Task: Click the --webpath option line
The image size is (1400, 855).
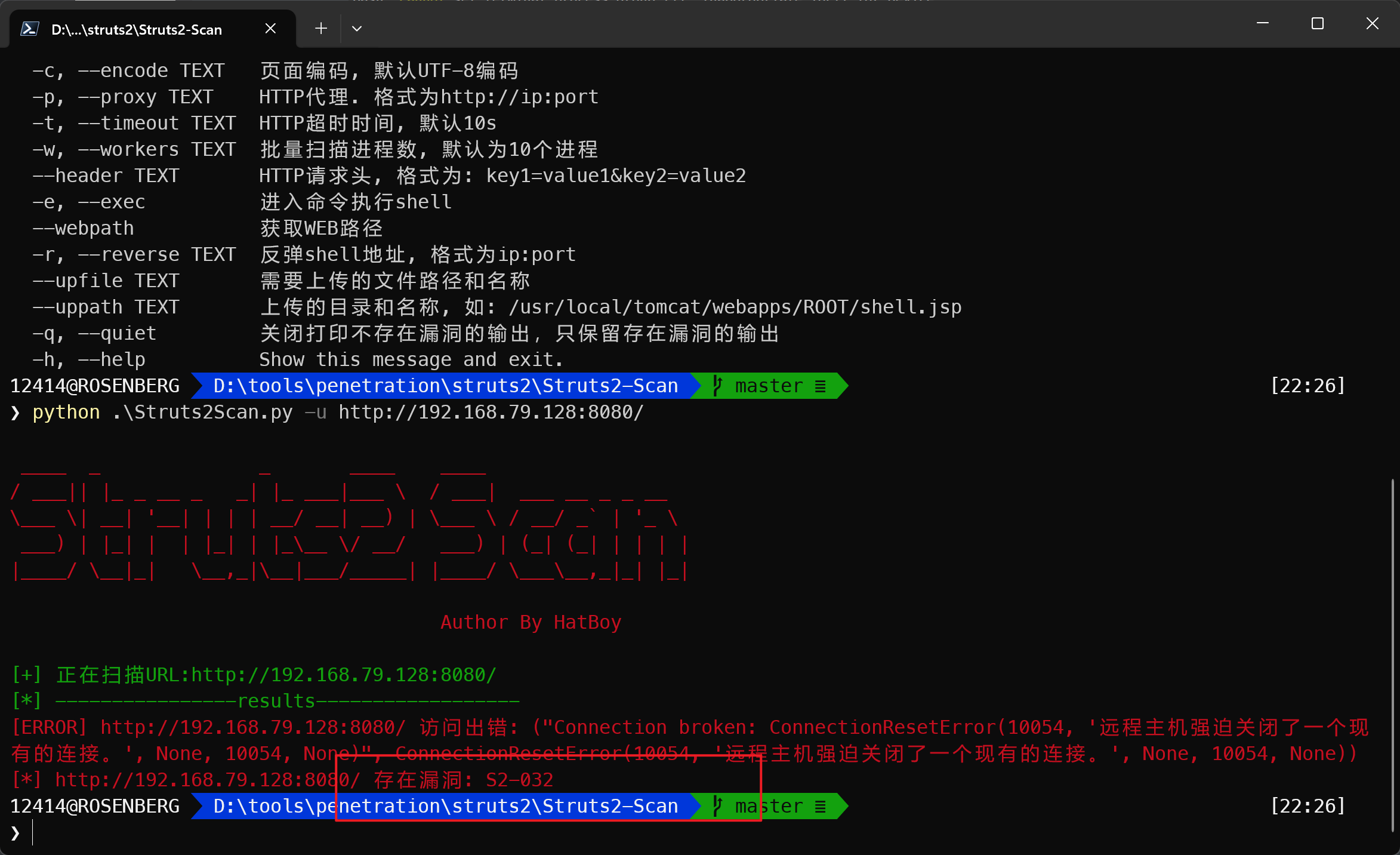Action: 84,228
